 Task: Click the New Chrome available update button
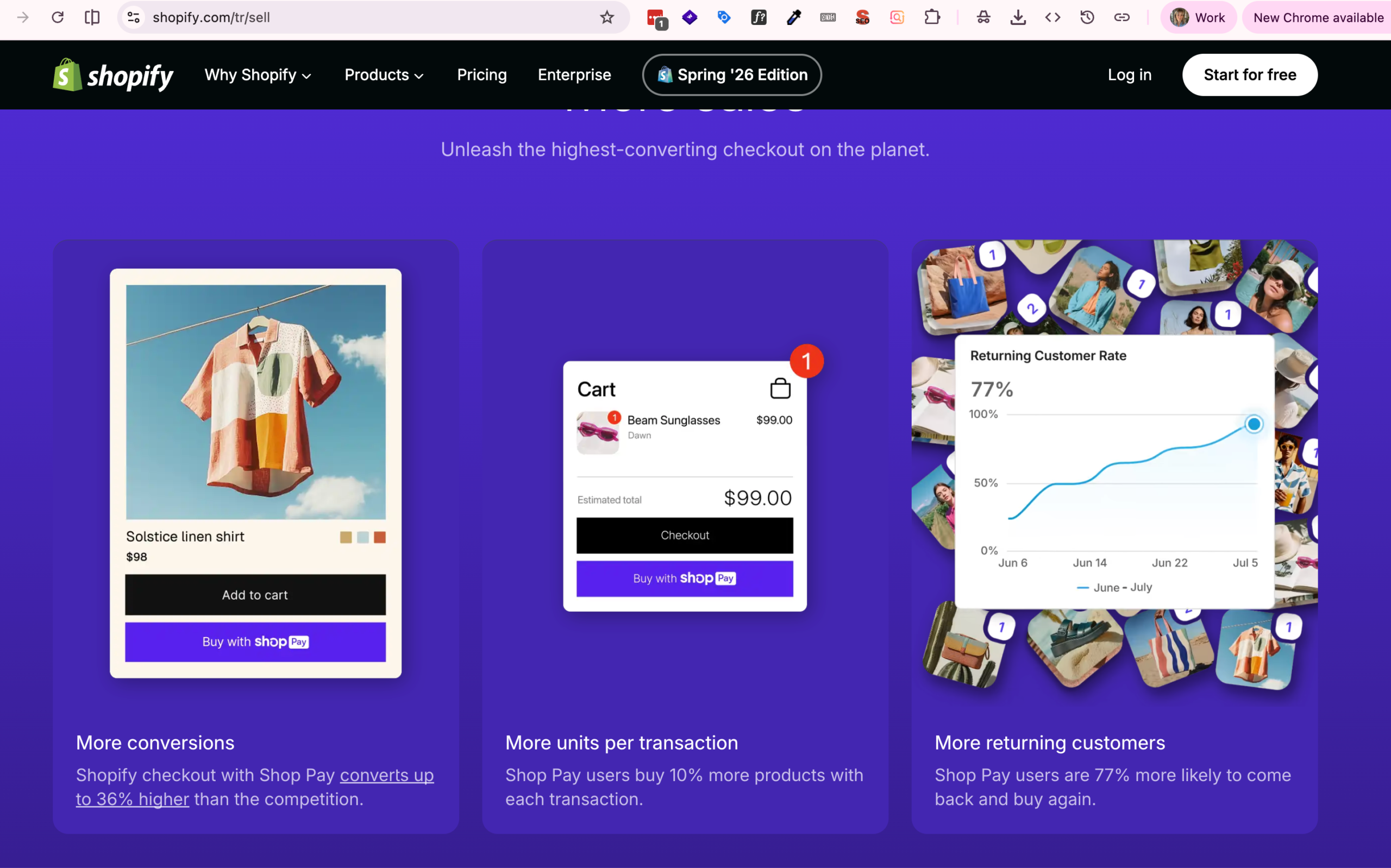(1317, 17)
